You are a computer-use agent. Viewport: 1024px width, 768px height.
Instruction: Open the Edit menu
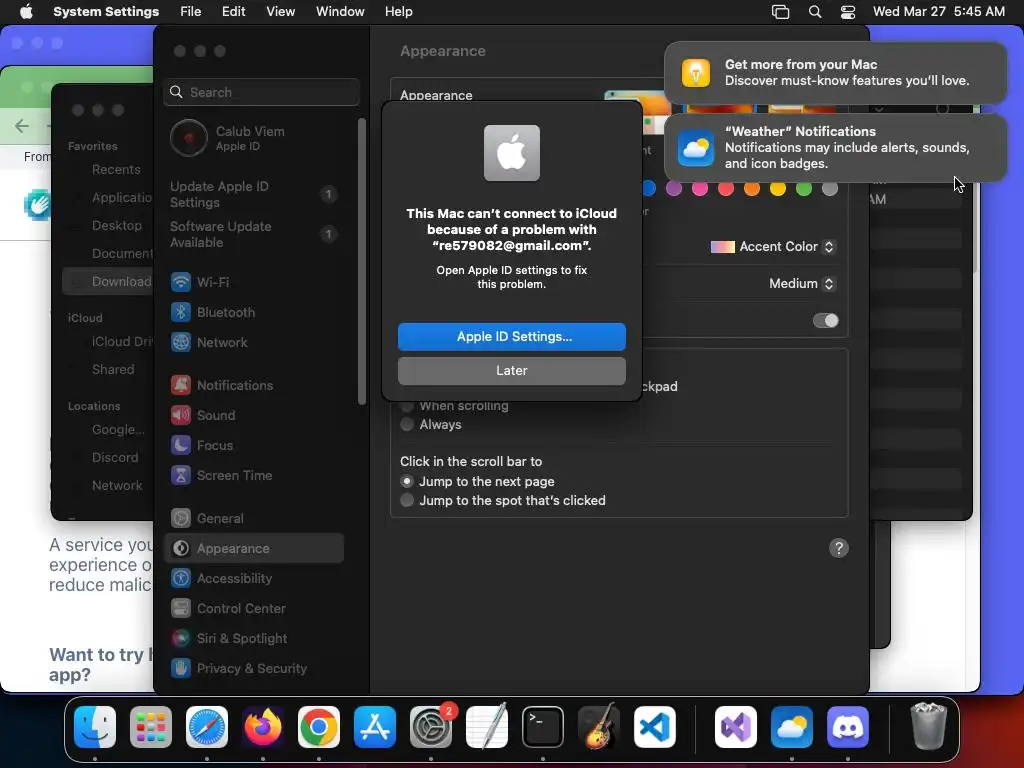[x=233, y=12]
